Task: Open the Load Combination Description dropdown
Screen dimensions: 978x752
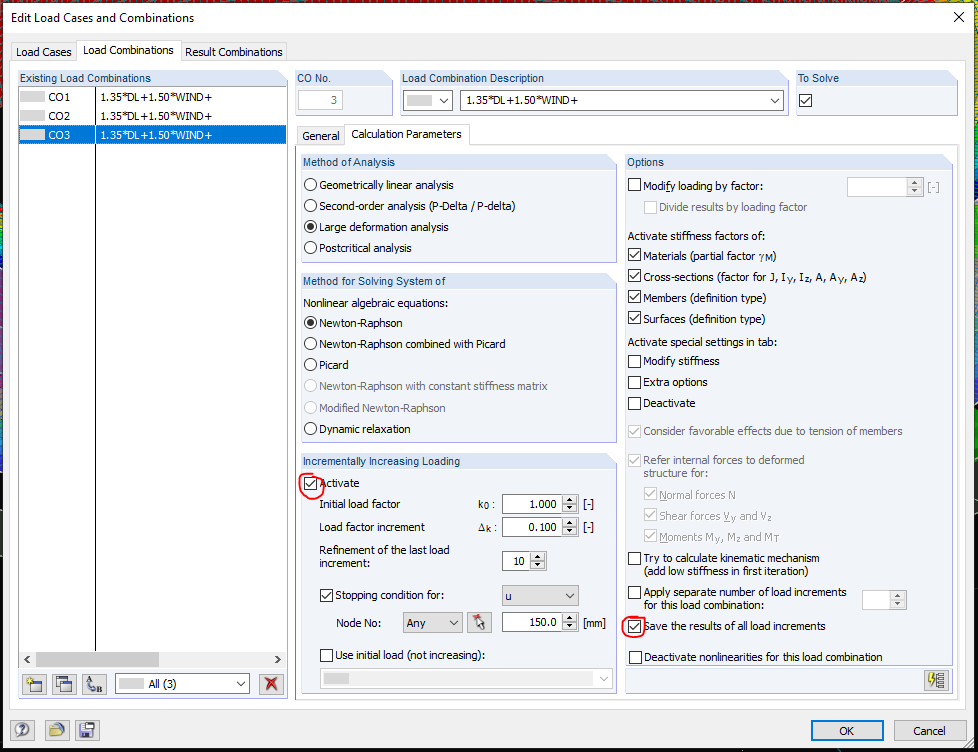Action: pyautogui.click(x=774, y=100)
